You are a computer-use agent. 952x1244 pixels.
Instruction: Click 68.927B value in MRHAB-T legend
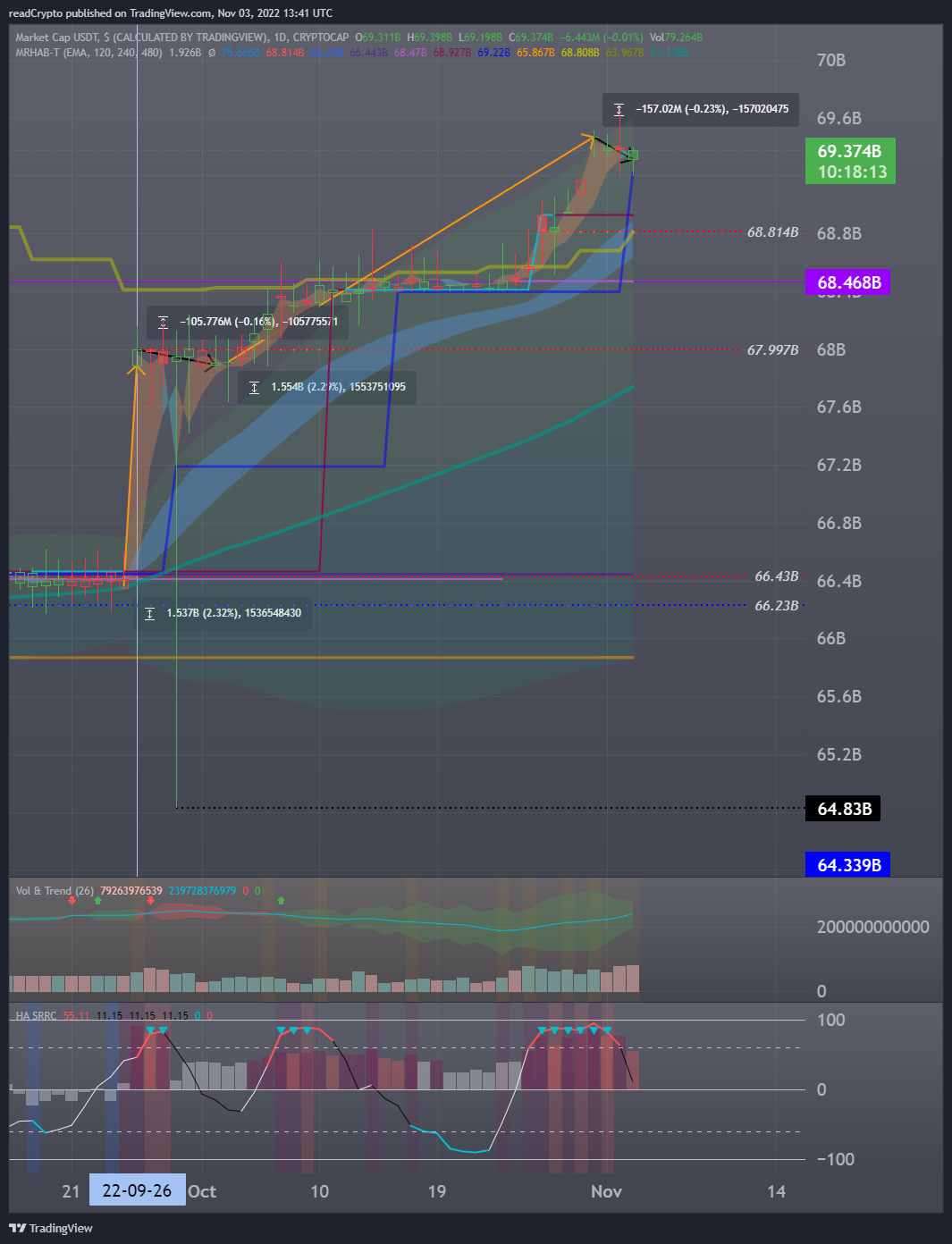pyautogui.click(x=452, y=53)
